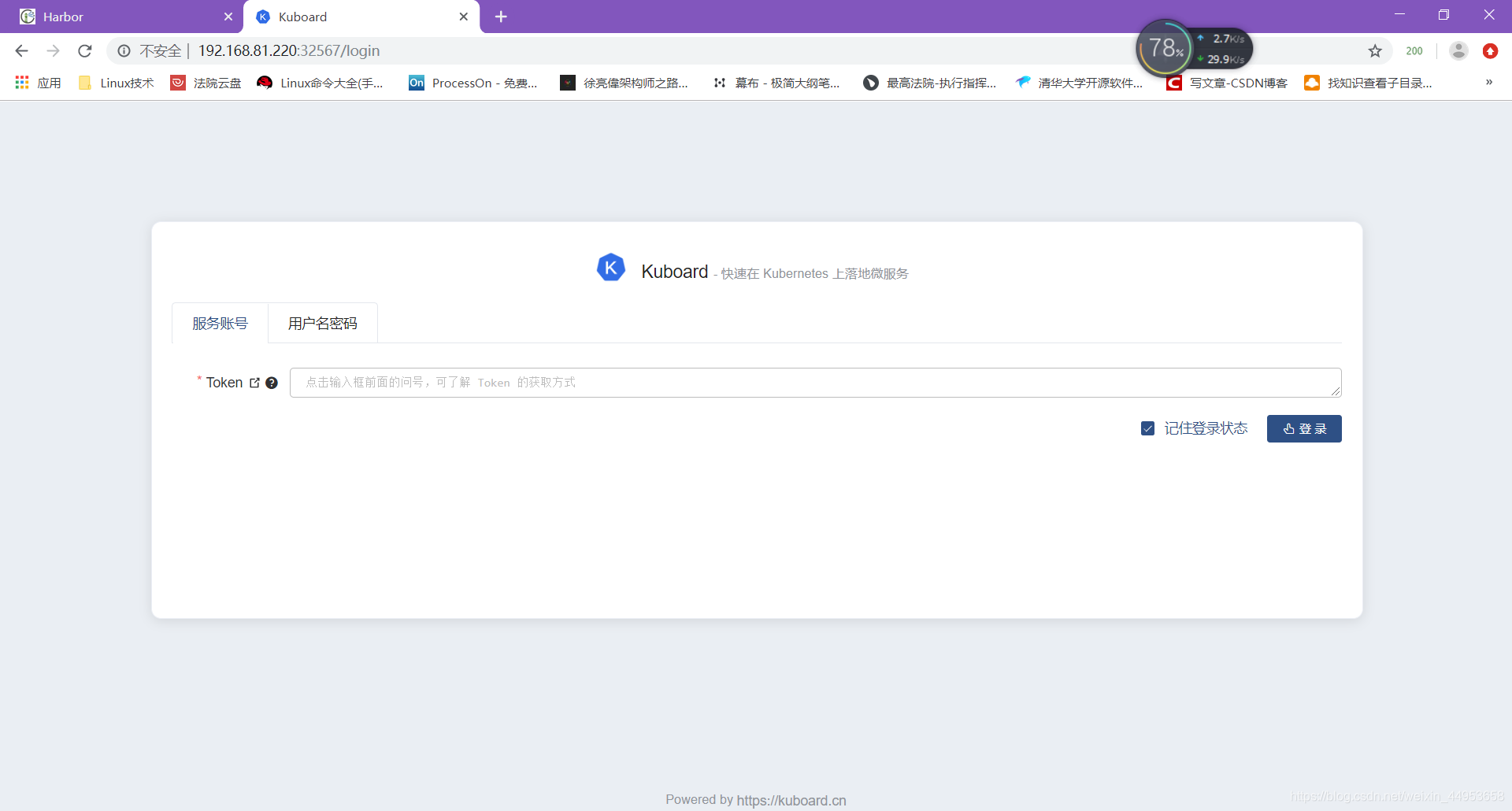The height and width of the screenshot is (811, 1512).
Task: Open the 清华大学开源软件 bookmark
Action: (1079, 83)
